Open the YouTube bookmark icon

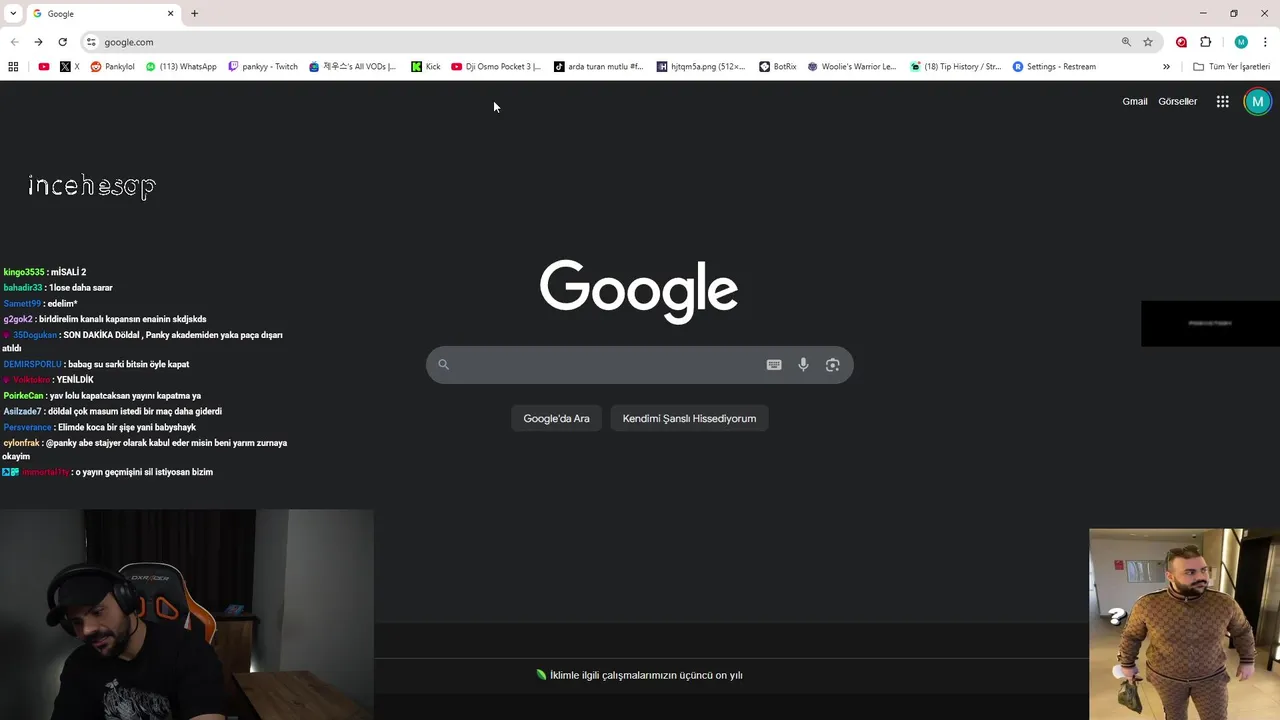point(44,67)
